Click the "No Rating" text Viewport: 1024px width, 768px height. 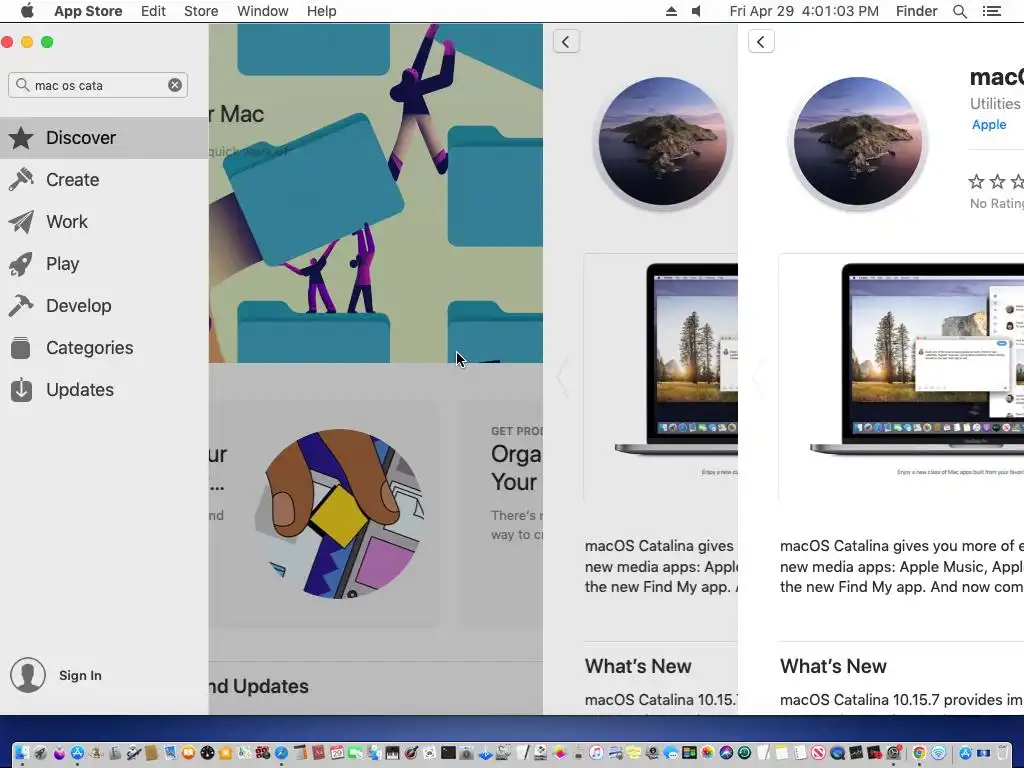tap(997, 204)
